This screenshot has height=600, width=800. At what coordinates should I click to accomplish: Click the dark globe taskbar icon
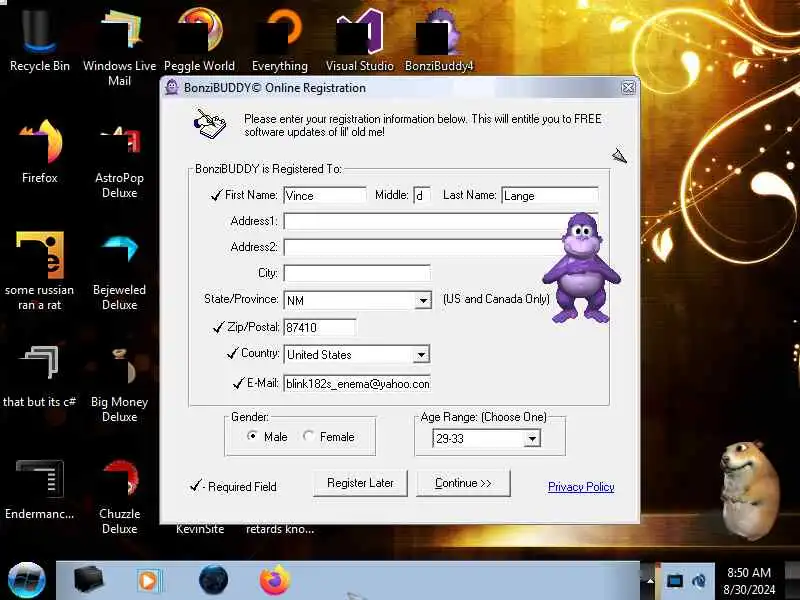point(213,580)
